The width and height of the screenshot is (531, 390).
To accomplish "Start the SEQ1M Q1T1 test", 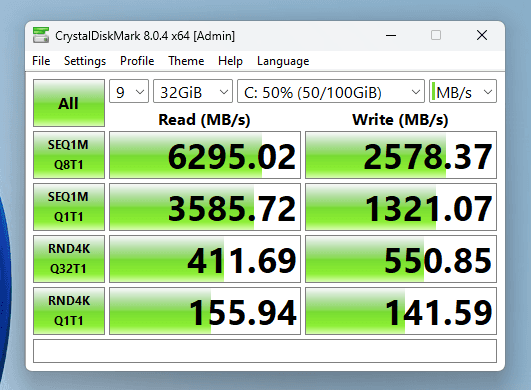I will click(69, 207).
